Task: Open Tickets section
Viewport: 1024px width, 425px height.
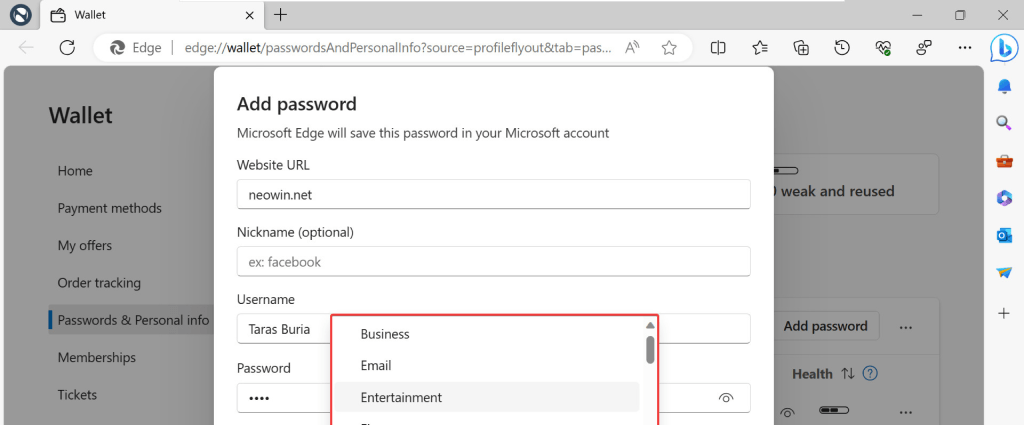Action: [77, 395]
